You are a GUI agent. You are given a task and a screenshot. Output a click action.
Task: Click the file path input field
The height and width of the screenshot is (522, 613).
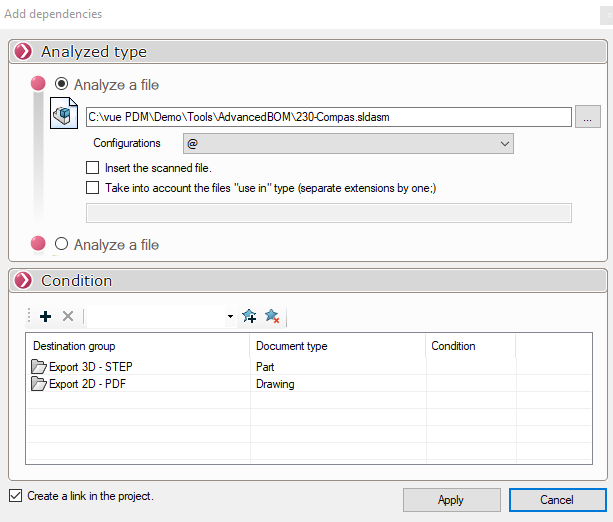(328, 117)
